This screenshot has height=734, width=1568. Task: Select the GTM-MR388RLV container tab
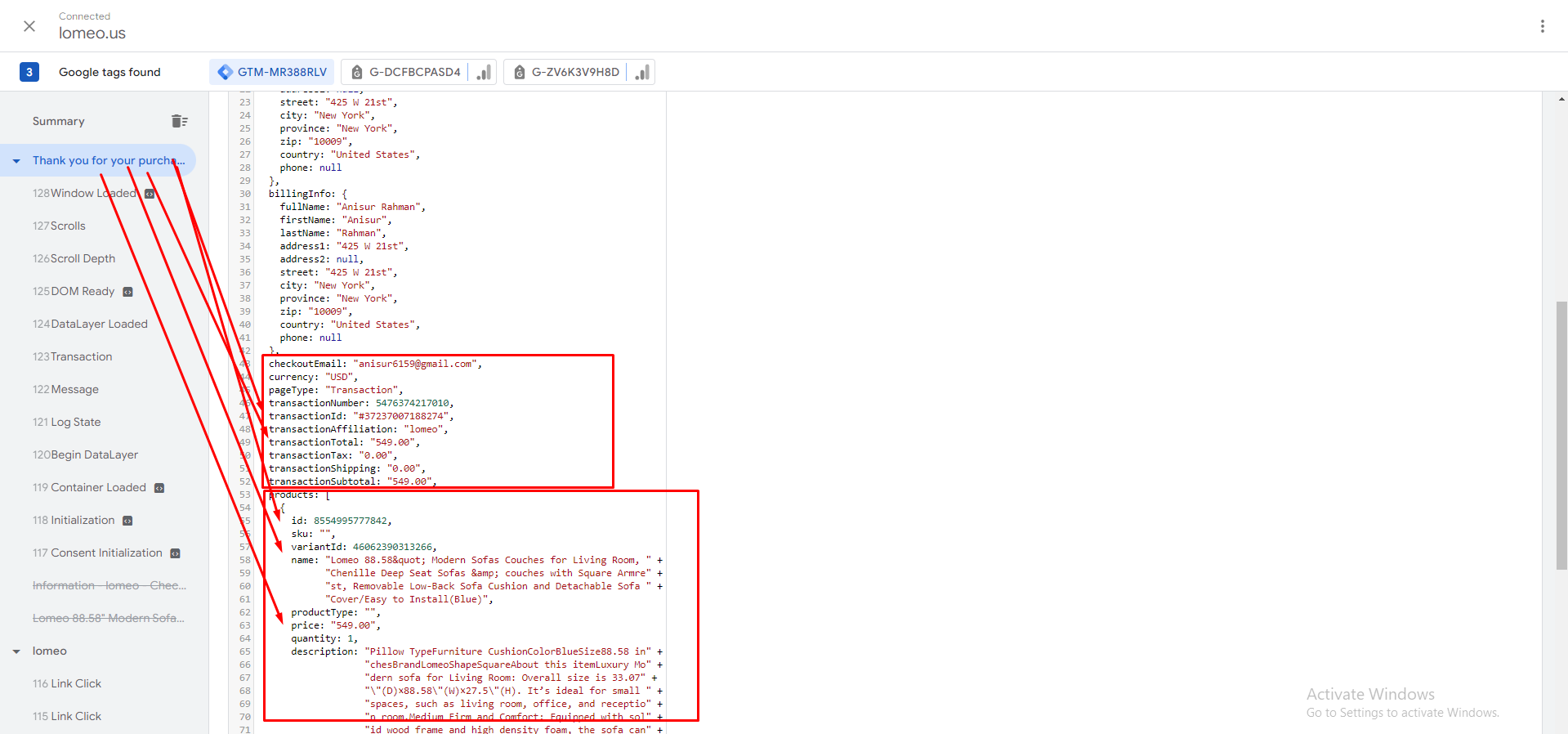pos(272,72)
